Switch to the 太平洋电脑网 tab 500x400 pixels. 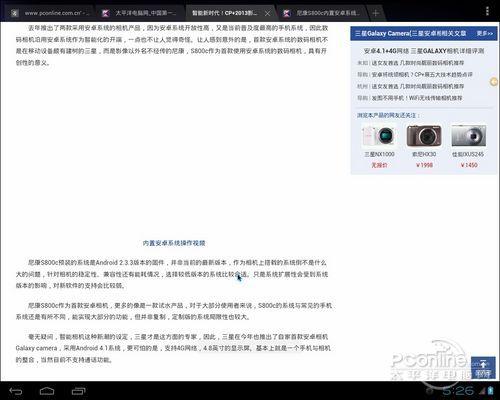pos(140,13)
